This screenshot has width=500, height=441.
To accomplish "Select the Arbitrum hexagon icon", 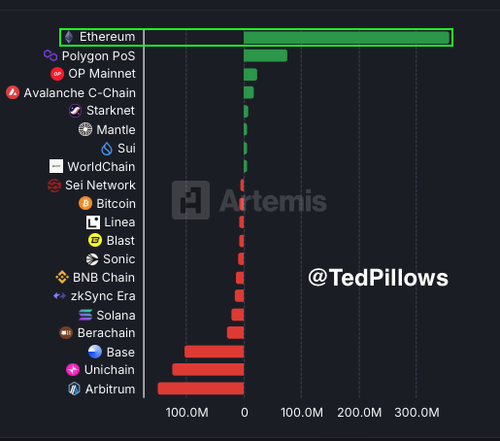I will click(x=74, y=389).
